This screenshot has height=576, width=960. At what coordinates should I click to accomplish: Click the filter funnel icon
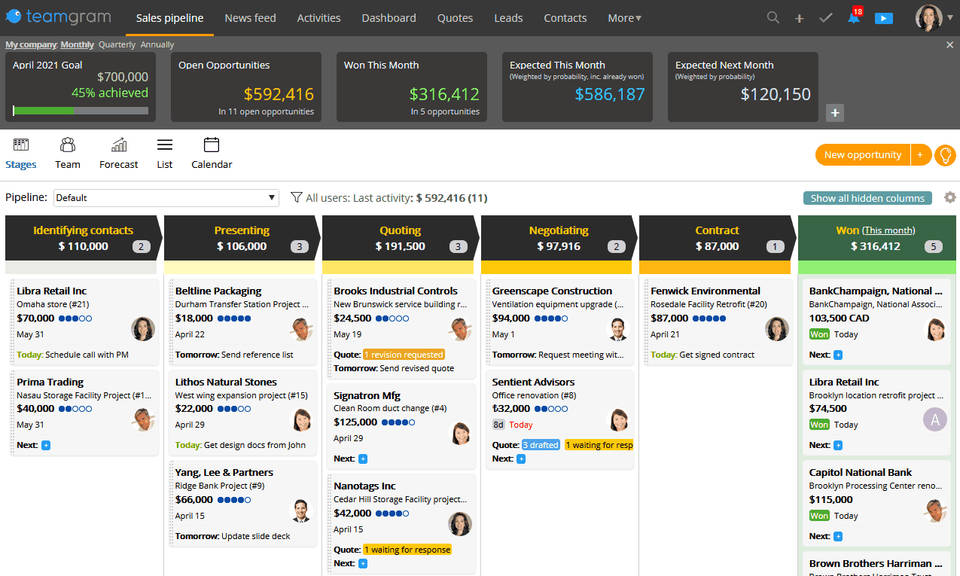tap(296, 197)
